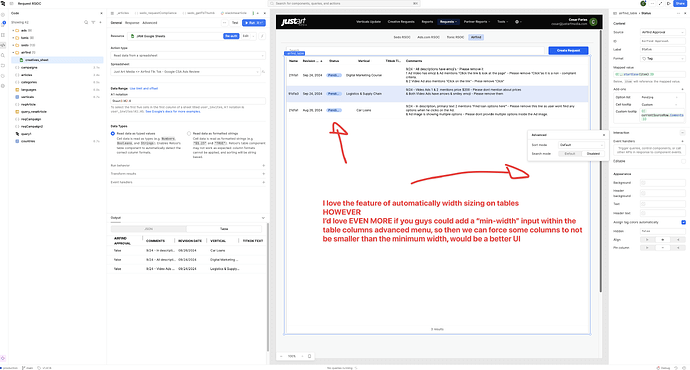This screenshot has width=690, height=370.
Task: Select left Align option
Action: coord(647,240)
